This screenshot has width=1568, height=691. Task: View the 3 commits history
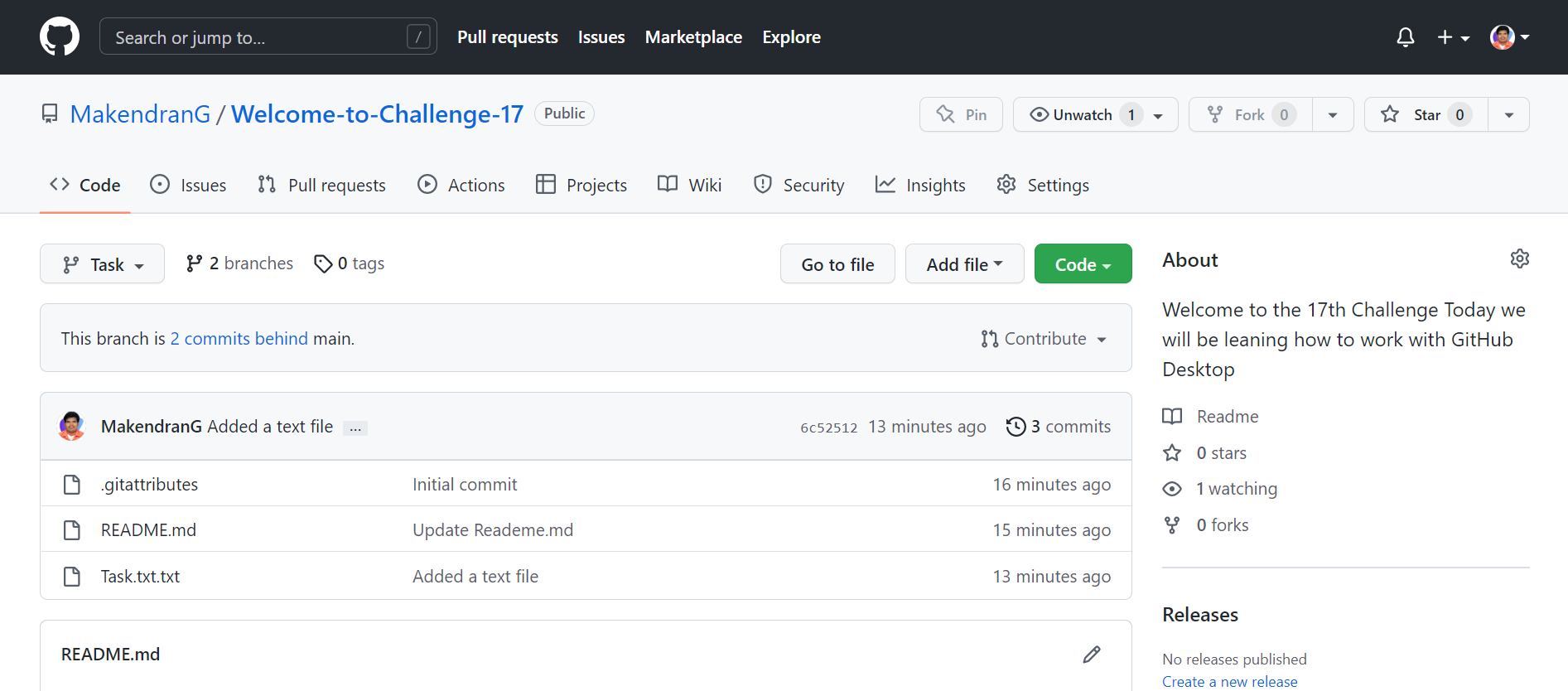1059,427
